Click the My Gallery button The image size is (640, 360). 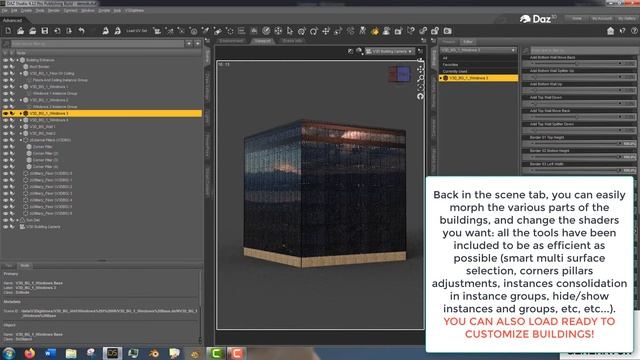[627, 19]
